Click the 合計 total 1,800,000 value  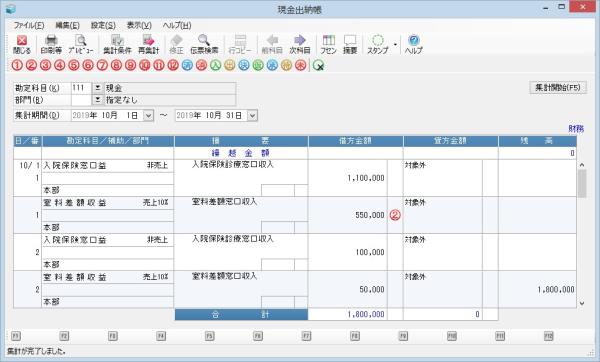click(366, 314)
